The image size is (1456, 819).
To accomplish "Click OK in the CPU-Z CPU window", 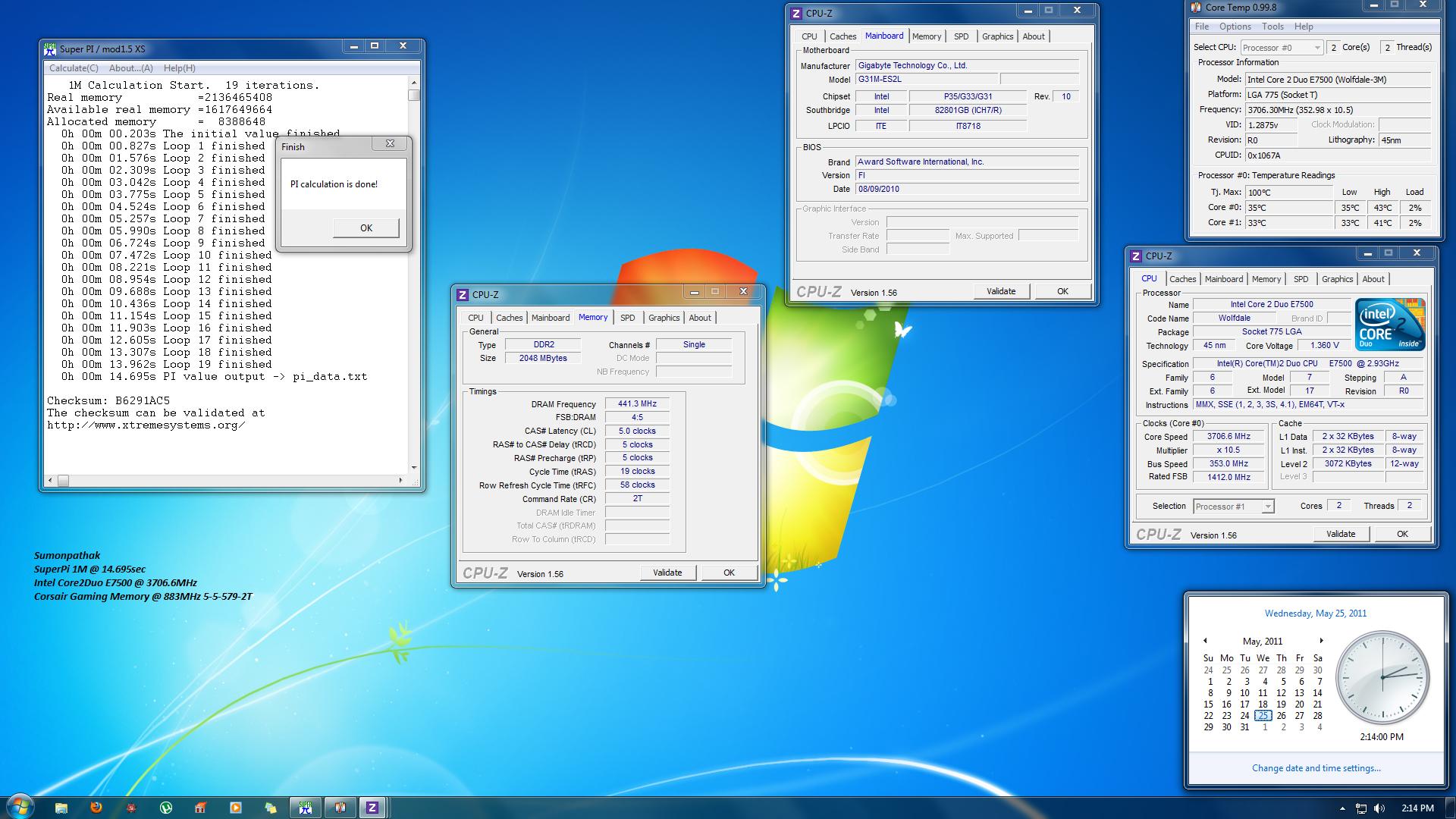I will pos(1402,534).
